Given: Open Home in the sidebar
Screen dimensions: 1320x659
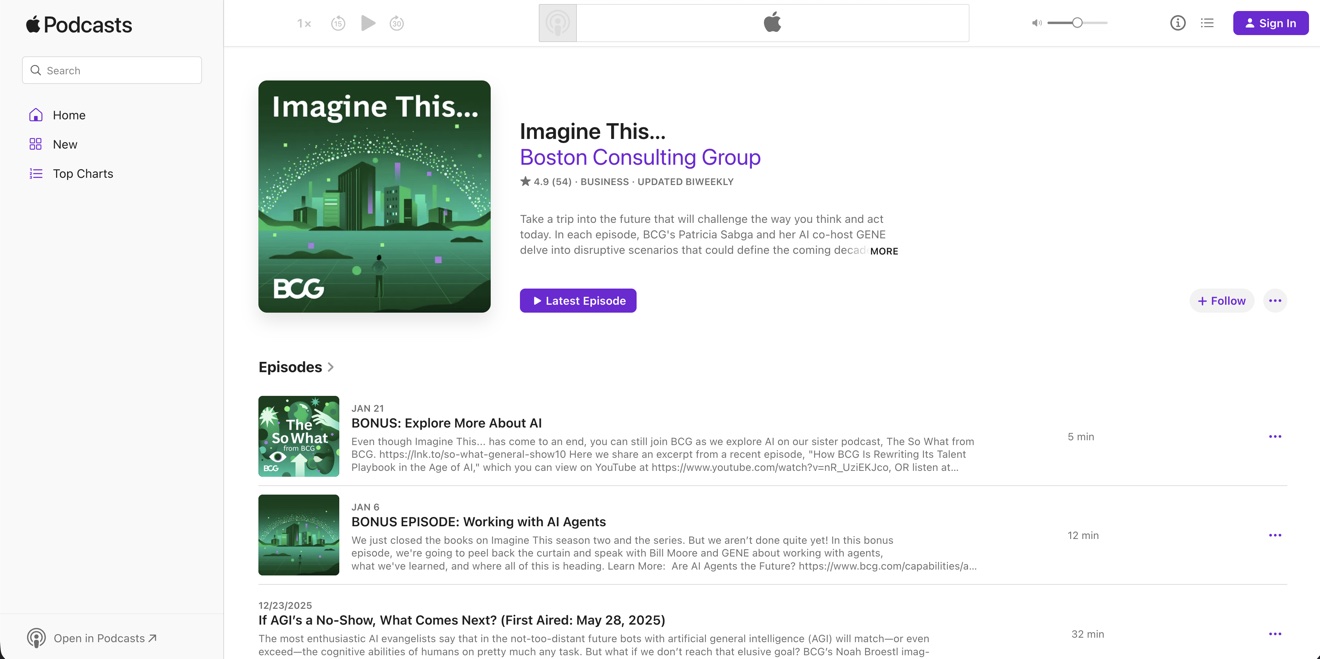Looking at the screenshot, I should (69, 115).
